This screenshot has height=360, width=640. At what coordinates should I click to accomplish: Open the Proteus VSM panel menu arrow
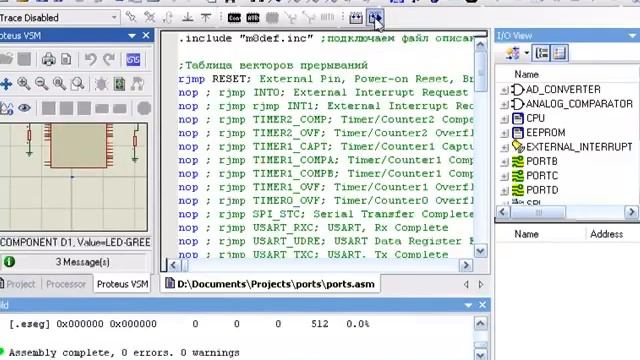point(132,36)
